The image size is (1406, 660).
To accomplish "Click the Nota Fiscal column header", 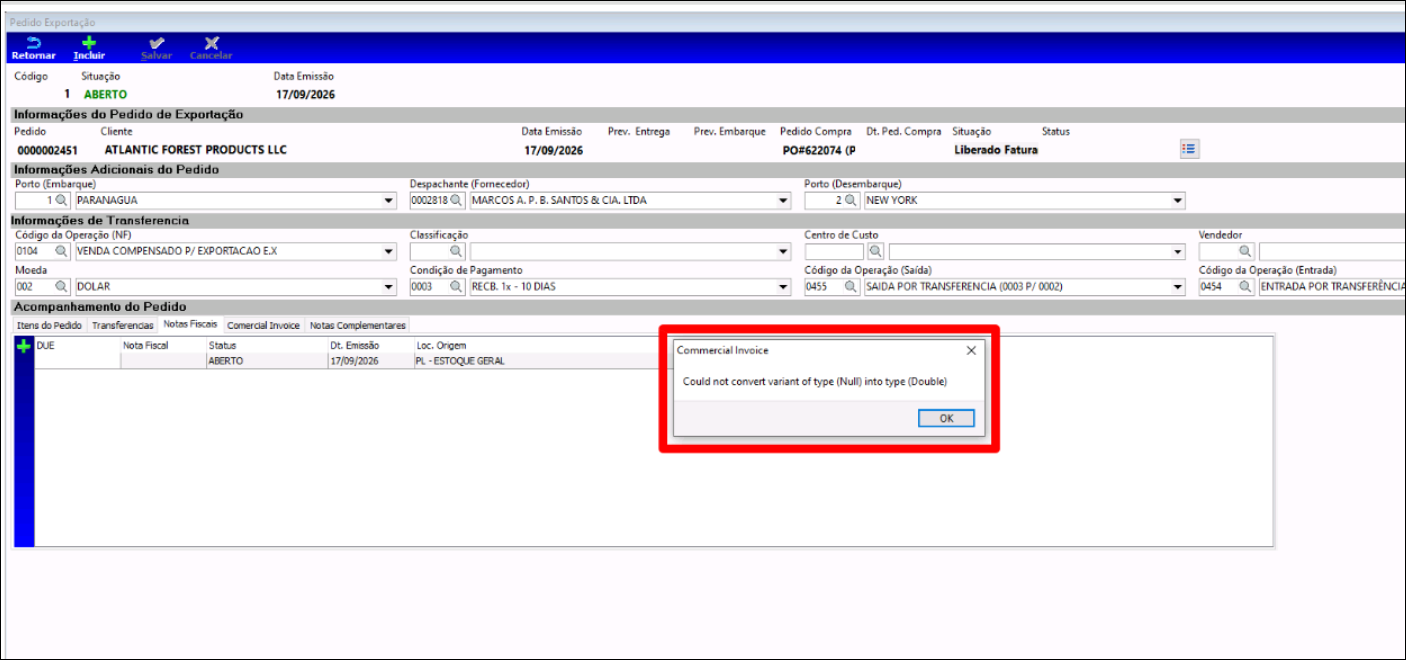I will click(x=163, y=345).
